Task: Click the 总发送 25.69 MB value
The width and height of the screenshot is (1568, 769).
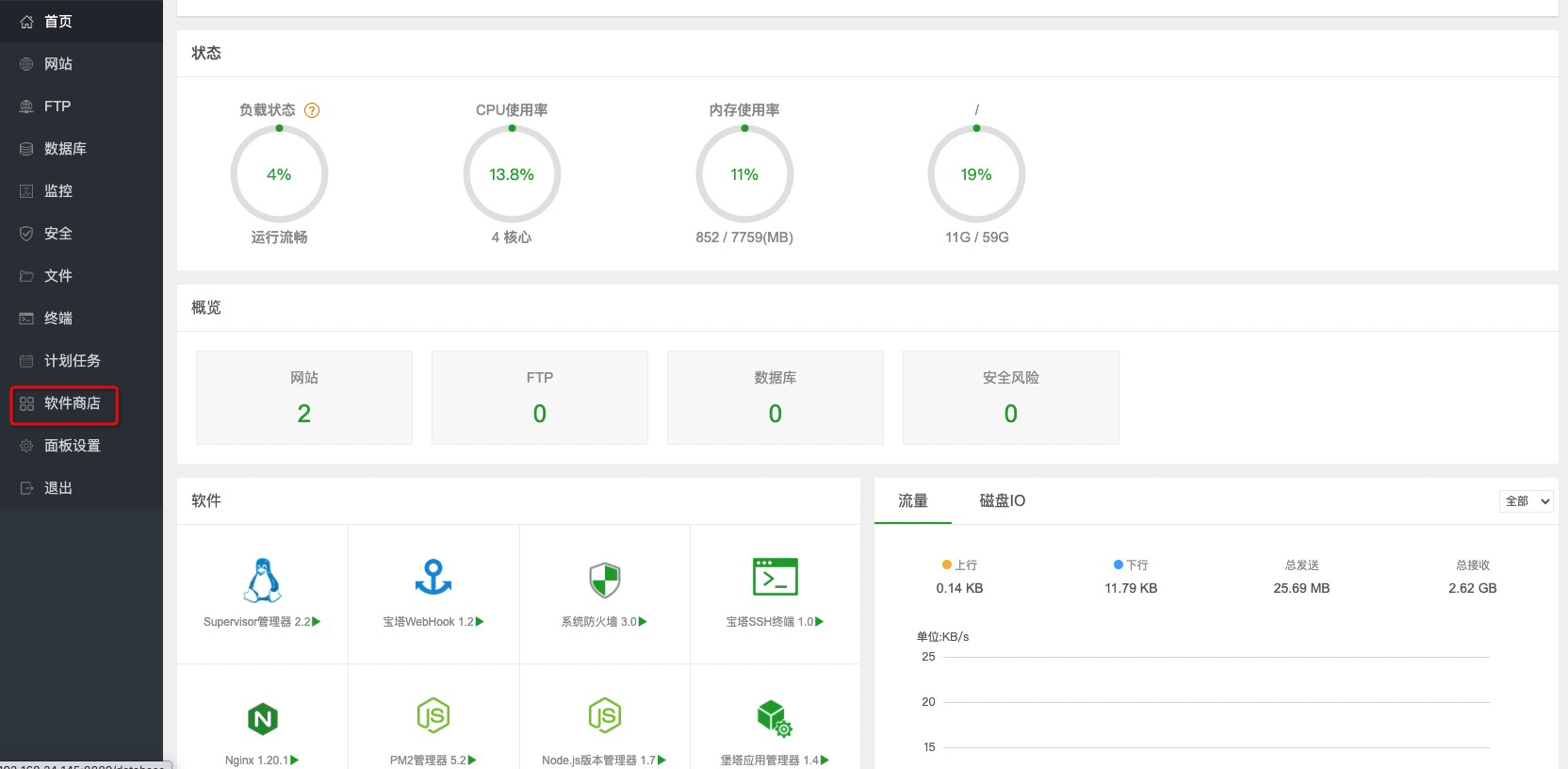Action: click(1301, 588)
